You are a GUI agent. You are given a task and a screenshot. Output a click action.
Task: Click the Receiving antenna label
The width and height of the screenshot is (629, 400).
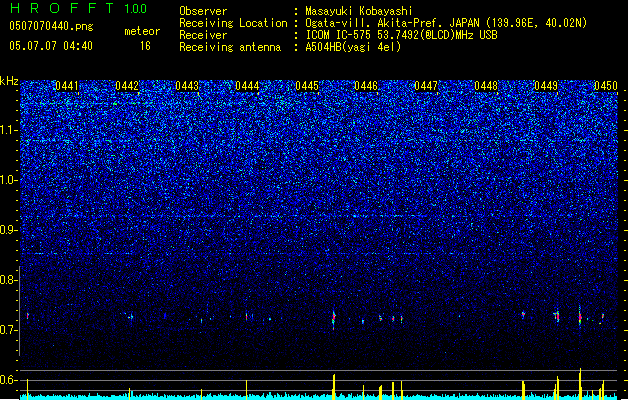click(230, 47)
